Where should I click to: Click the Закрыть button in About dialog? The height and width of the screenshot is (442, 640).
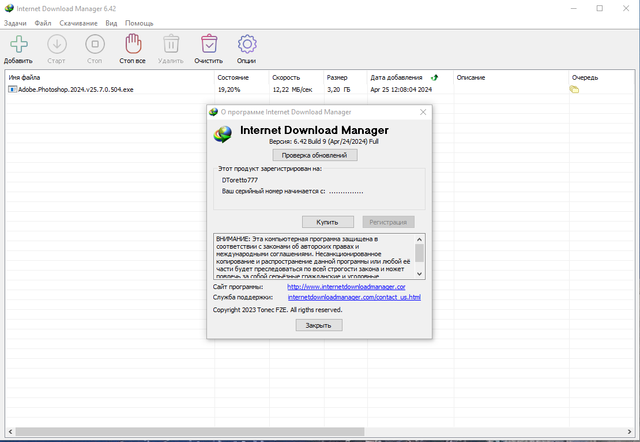coord(319,325)
